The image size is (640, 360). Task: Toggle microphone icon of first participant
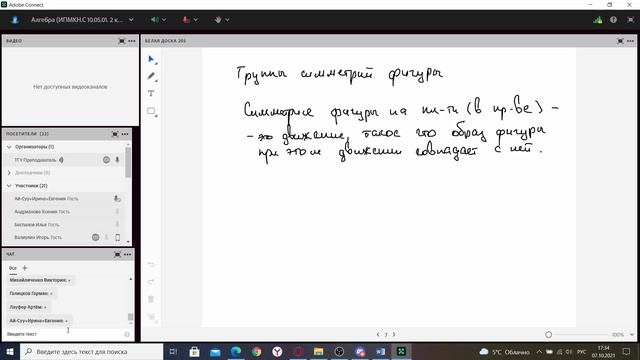[x=117, y=198]
